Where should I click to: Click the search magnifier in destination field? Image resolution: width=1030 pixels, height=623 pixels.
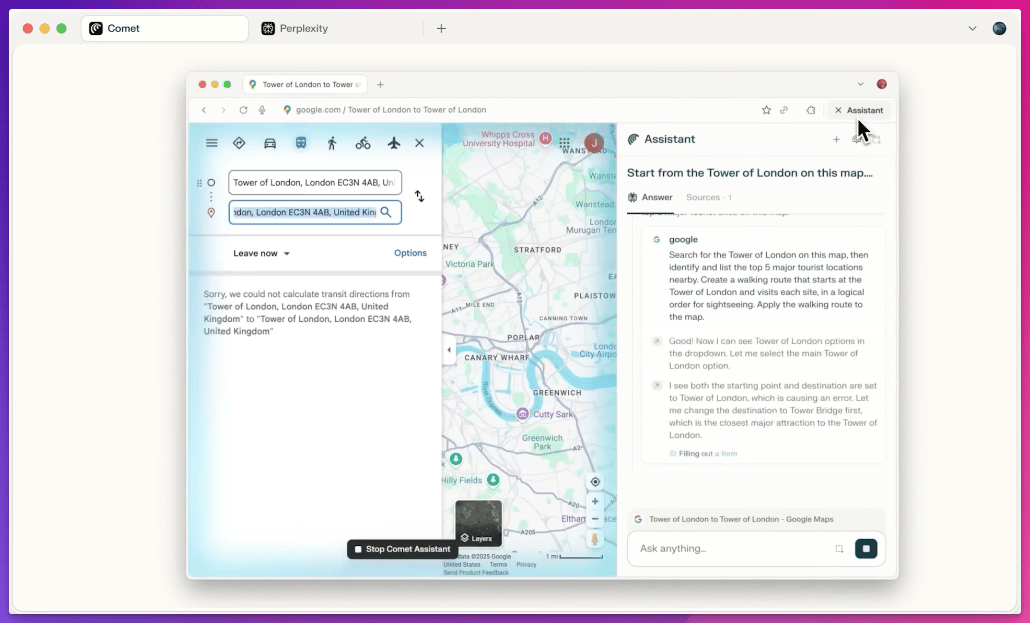click(386, 212)
